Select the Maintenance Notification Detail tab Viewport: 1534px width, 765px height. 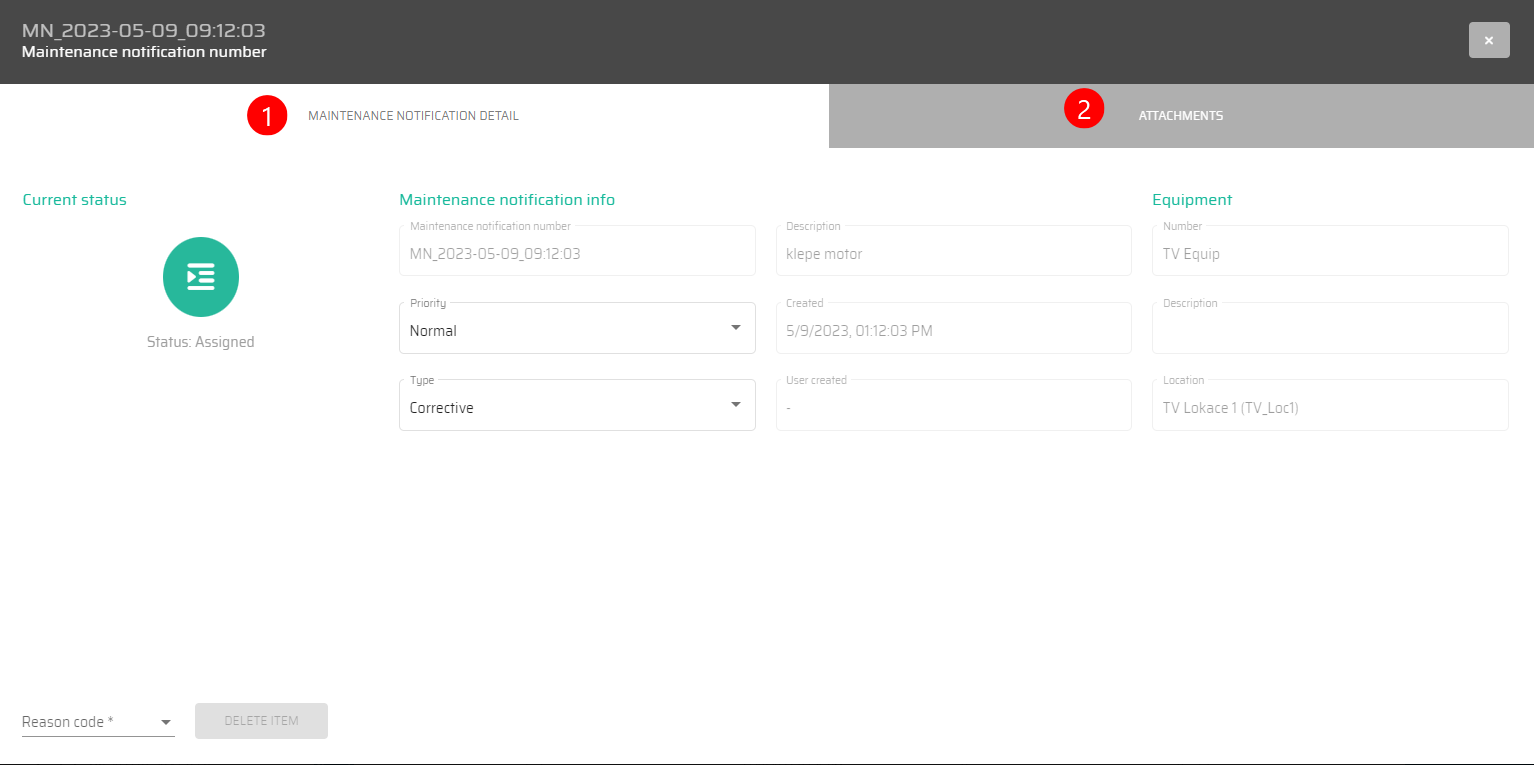point(413,116)
